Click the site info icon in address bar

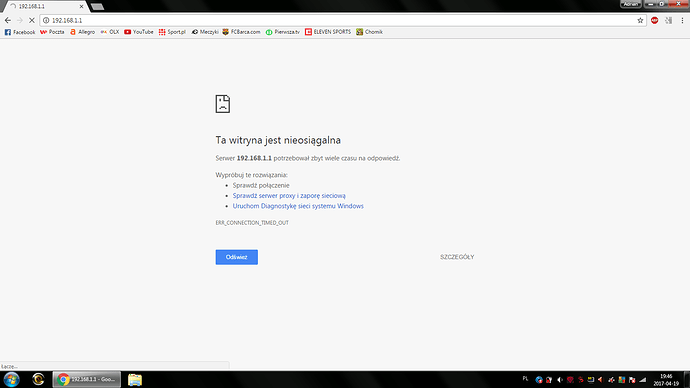[x=46, y=20]
